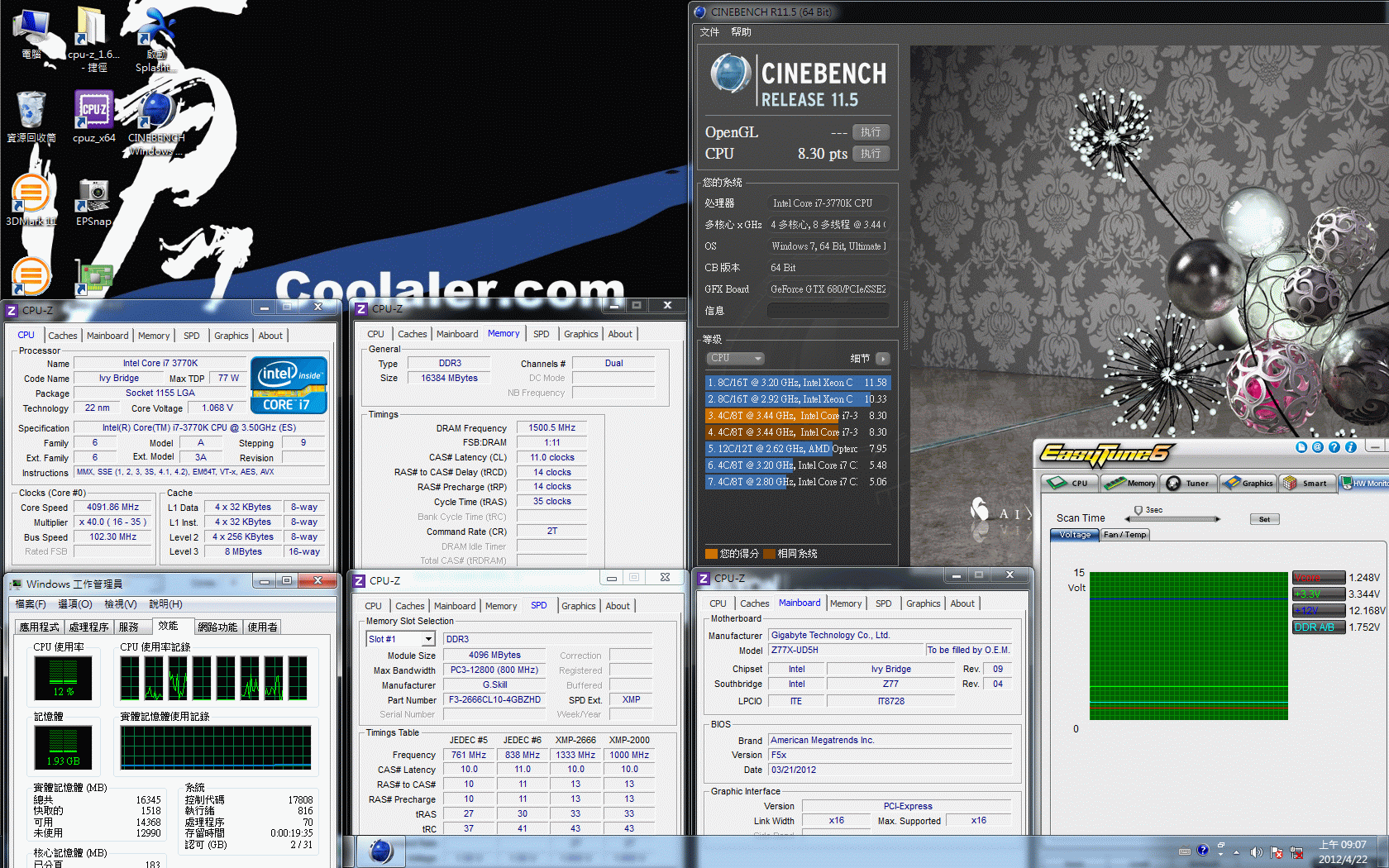1389x868 pixels.
Task: Click help icon in system tray
Action: click(1203, 850)
